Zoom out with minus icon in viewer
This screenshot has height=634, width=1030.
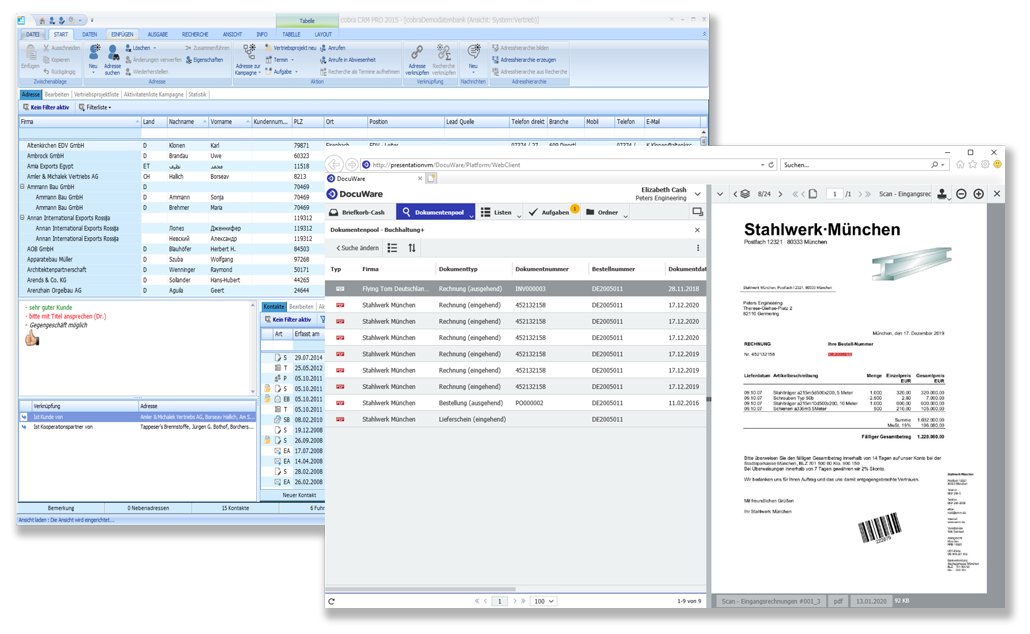pos(961,194)
